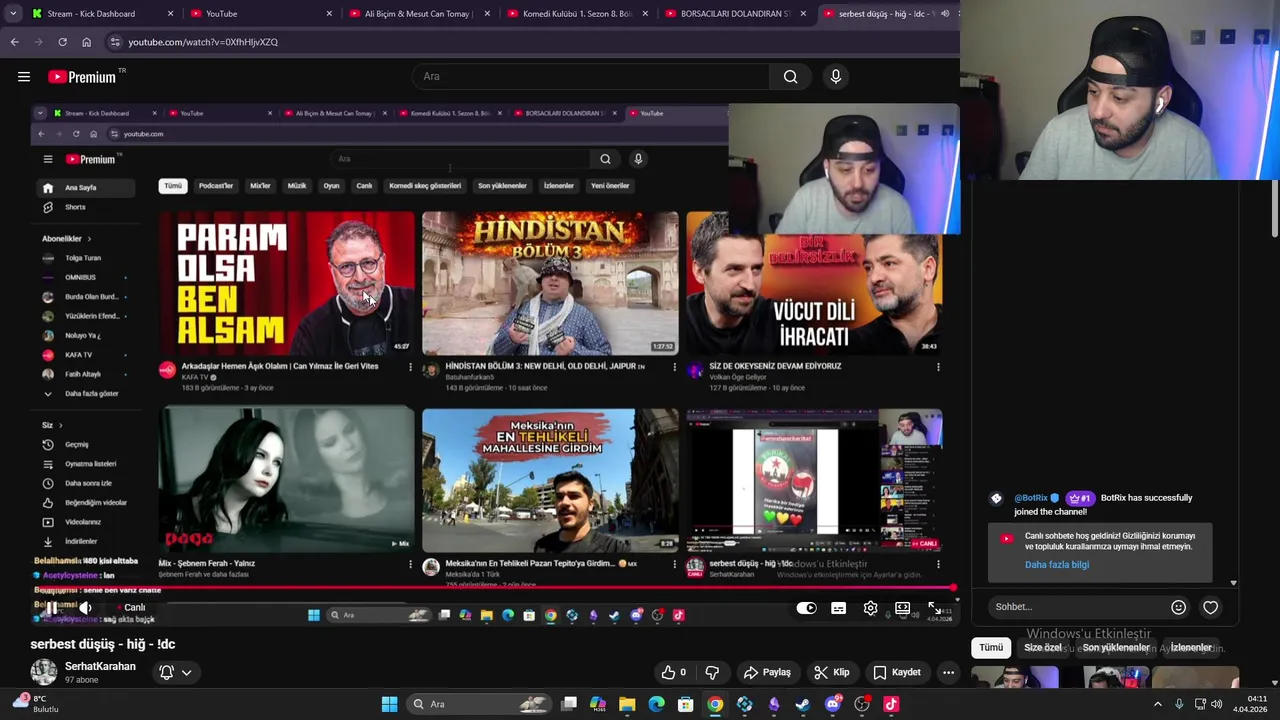Save the video with Kaydet
1280x720 pixels.
coord(896,672)
